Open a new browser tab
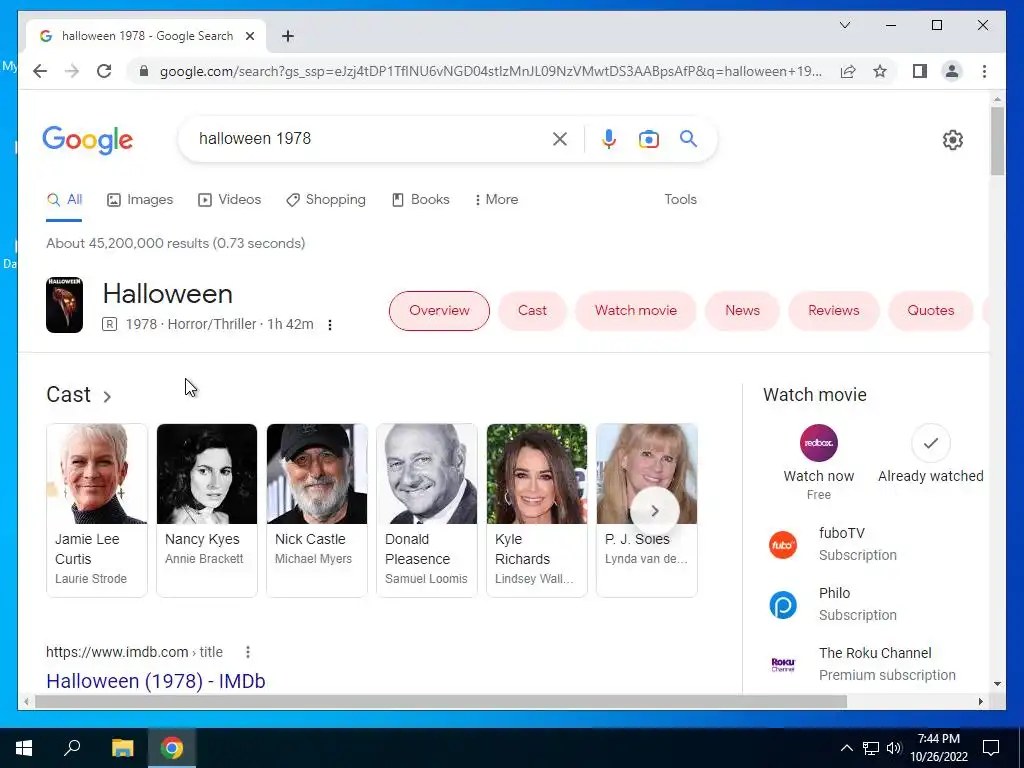The image size is (1024, 768). pyautogui.click(x=287, y=36)
